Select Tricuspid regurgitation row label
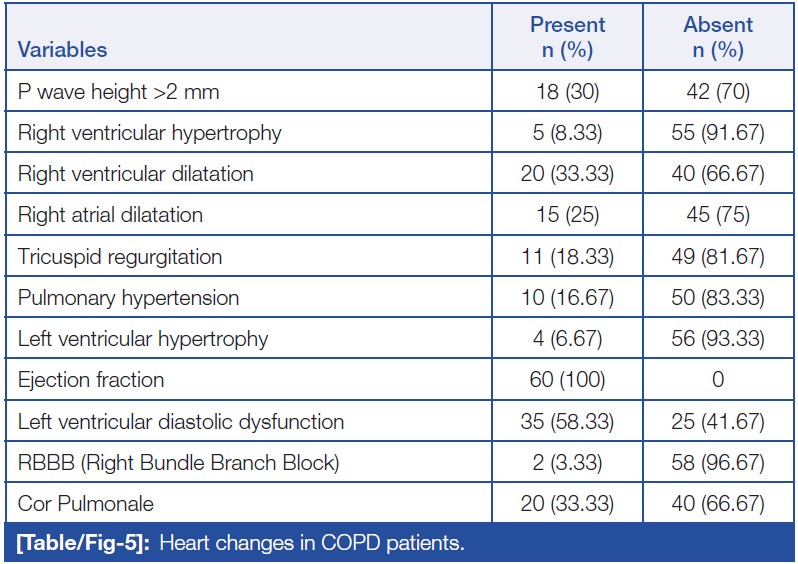The width and height of the screenshot is (798, 564). pos(120,257)
